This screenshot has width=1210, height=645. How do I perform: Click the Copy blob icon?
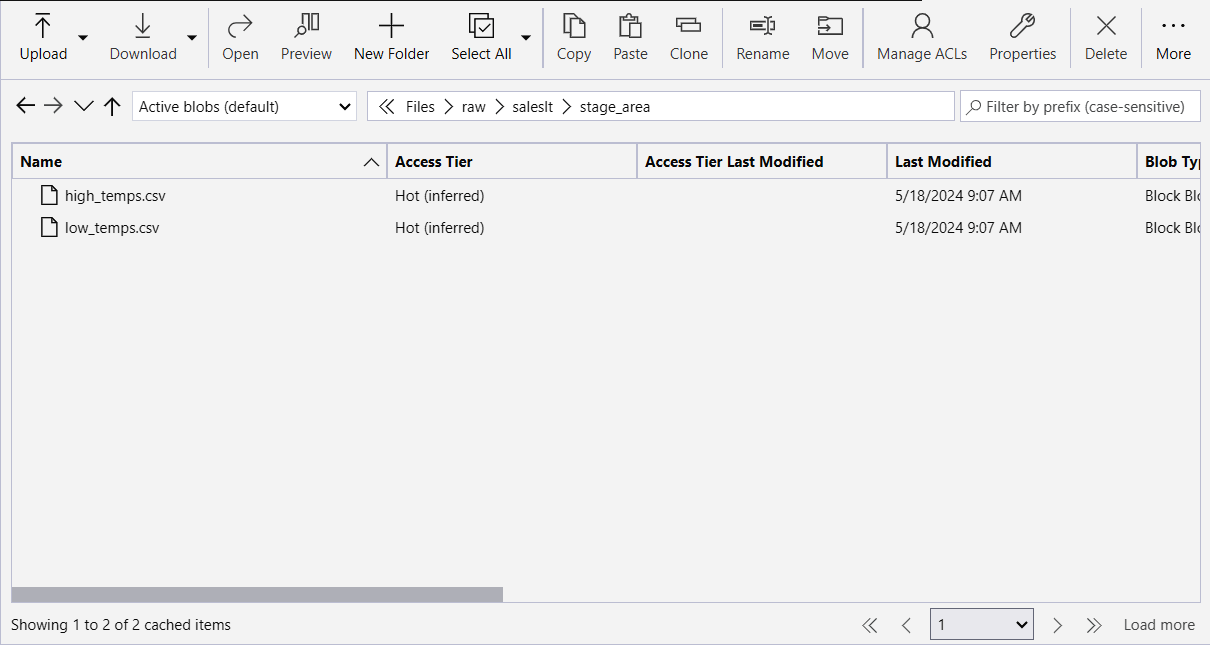(x=573, y=25)
